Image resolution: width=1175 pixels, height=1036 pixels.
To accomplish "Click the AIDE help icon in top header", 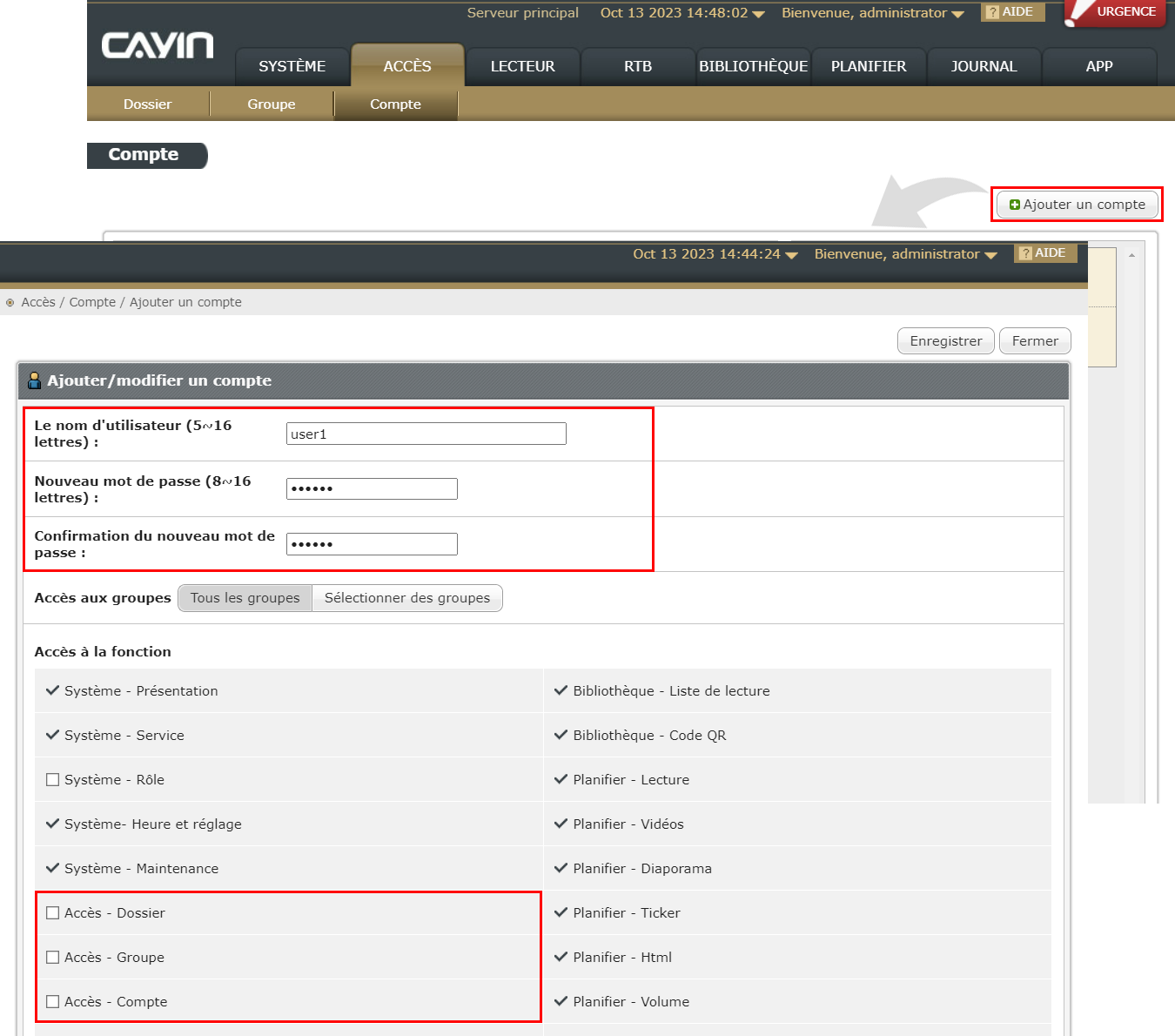I will [1012, 12].
